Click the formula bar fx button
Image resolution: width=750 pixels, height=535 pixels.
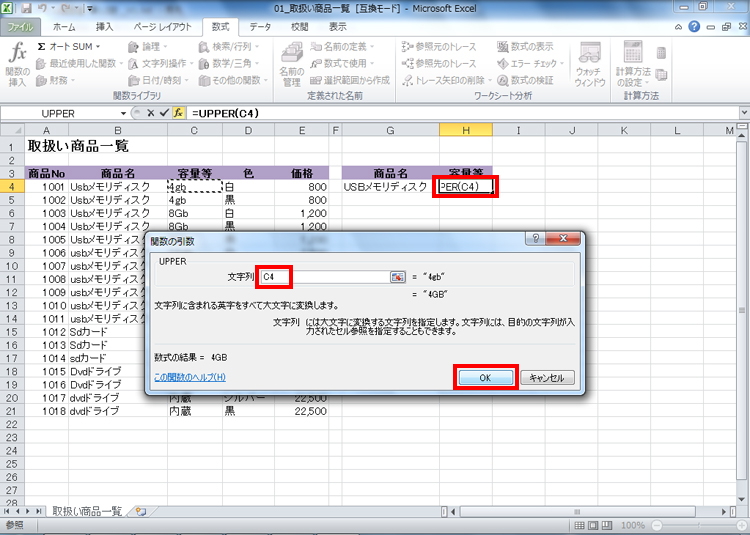point(178,113)
